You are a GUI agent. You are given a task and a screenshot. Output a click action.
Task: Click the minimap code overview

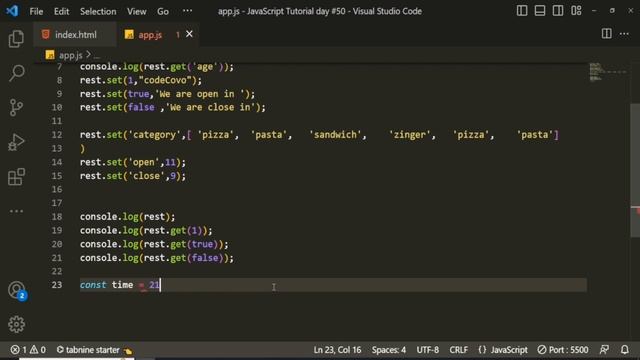point(607,72)
